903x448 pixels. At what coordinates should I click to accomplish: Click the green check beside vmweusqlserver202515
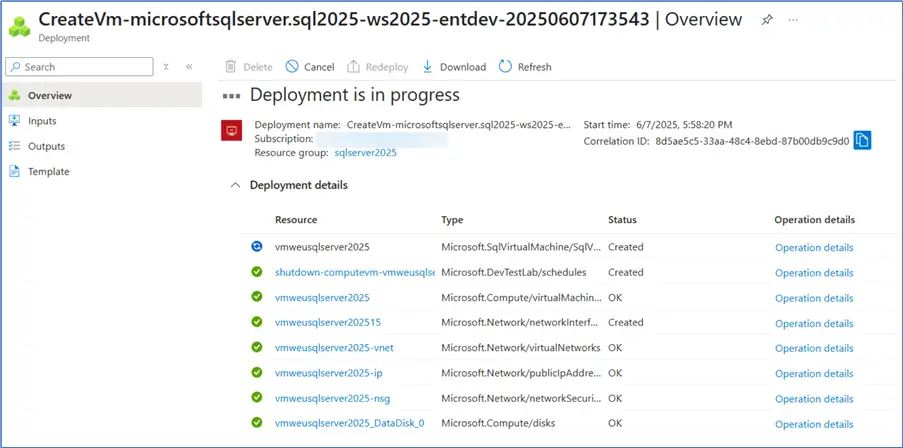pos(257,322)
